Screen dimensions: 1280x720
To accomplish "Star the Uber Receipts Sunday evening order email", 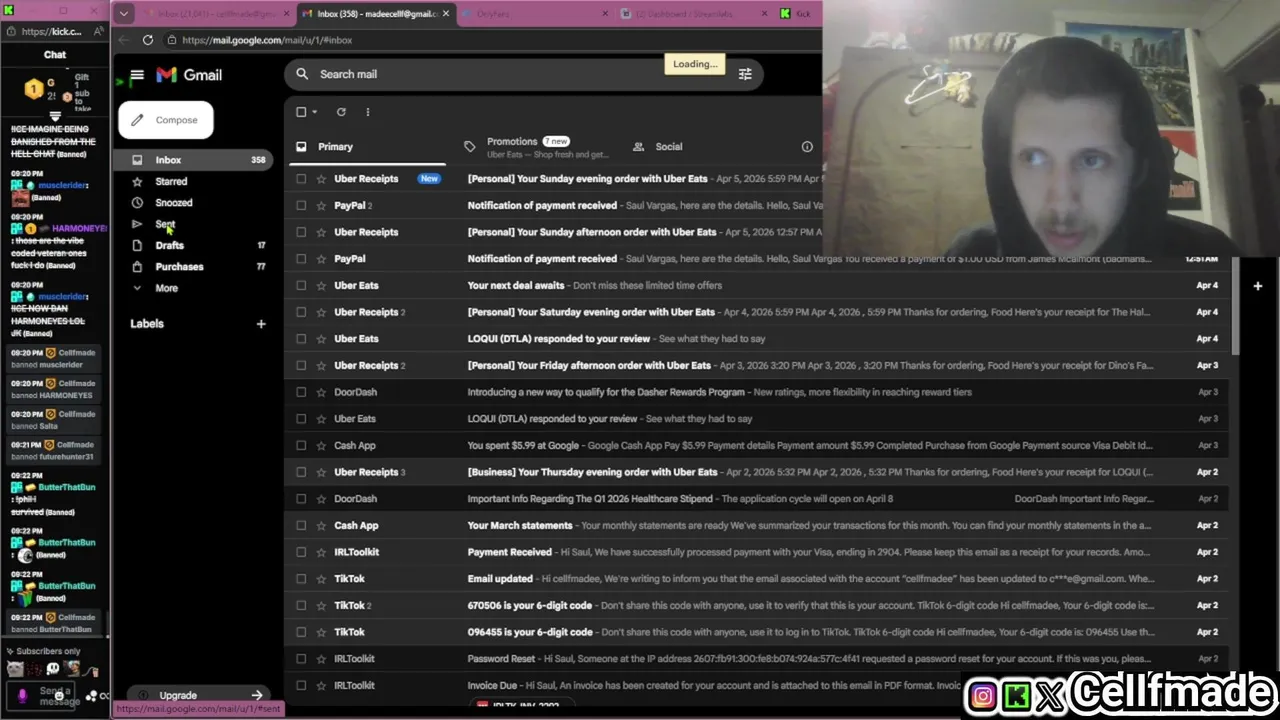I will 321,179.
